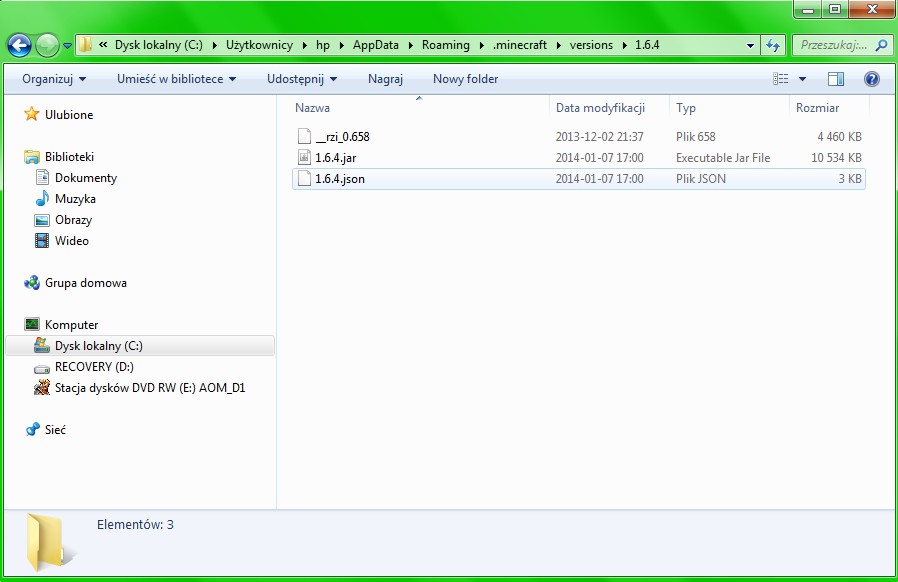The width and height of the screenshot is (898, 582).
Task: Click the DVD RW drive icon
Action: click(x=42, y=388)
